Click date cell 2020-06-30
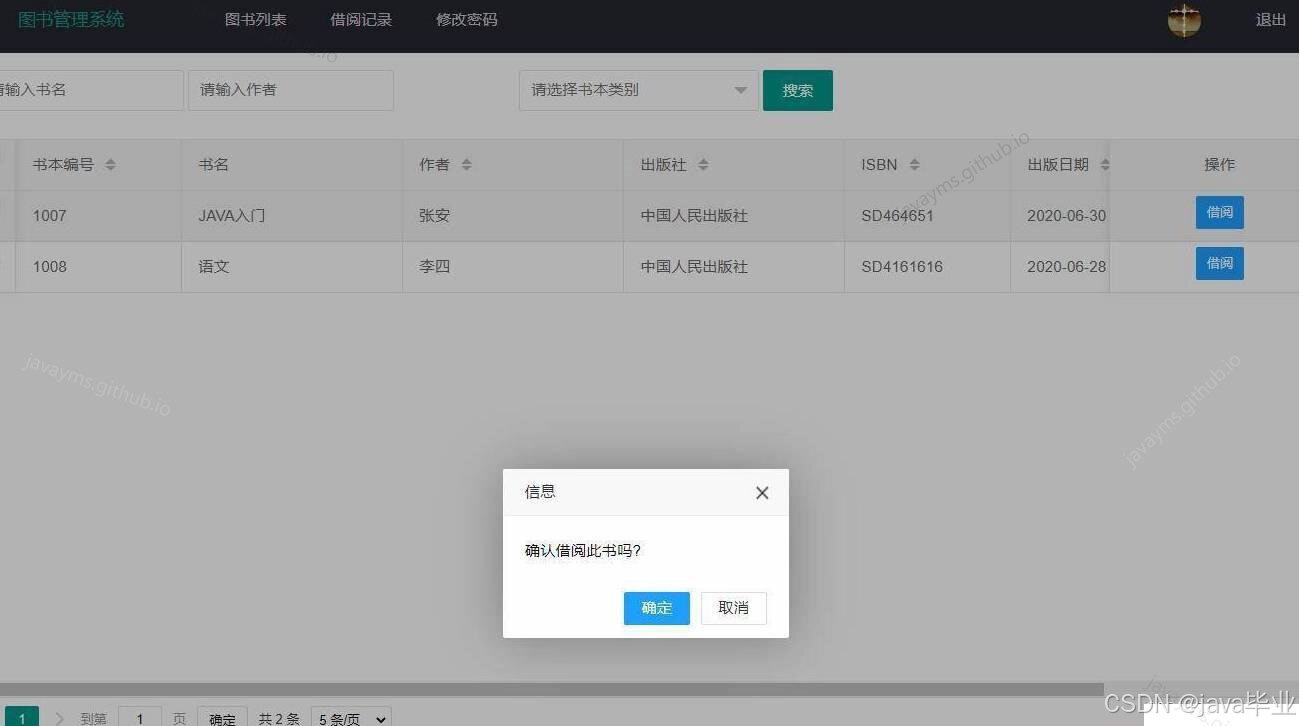Image resolution: width=1300 pixels, height=726 pixels. click(1060, 215)
